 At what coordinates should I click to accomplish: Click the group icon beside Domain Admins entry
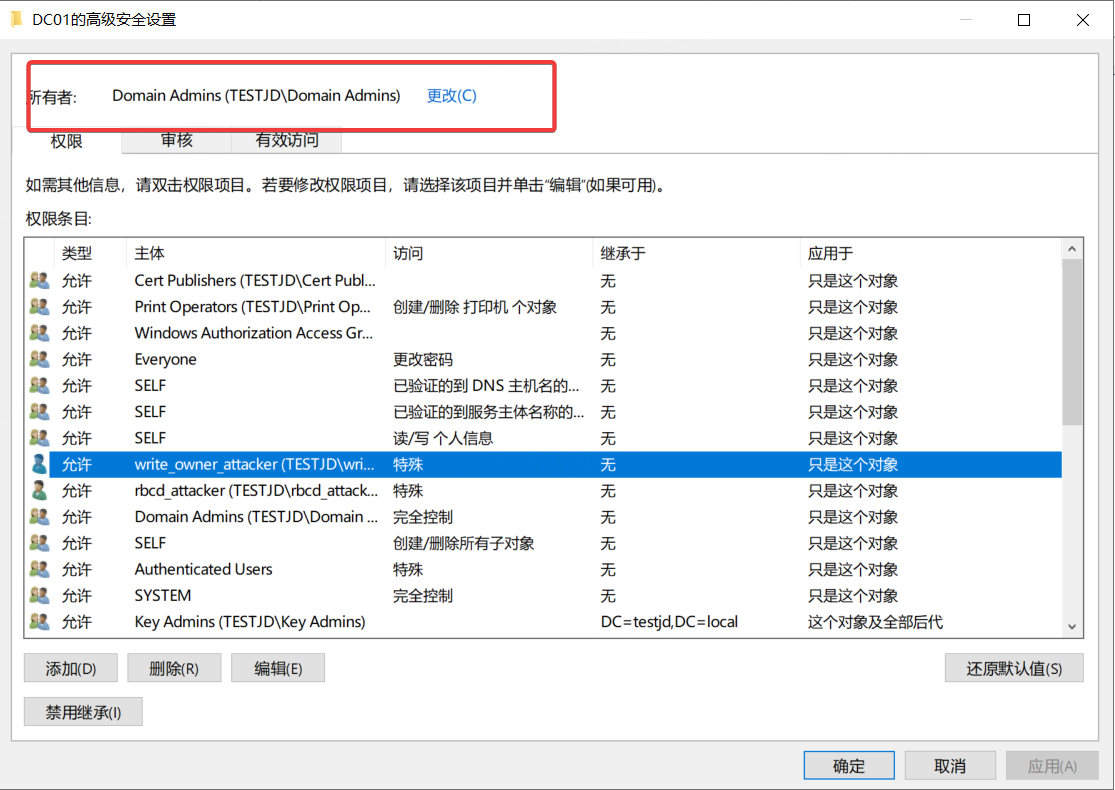tap(39, 517)
